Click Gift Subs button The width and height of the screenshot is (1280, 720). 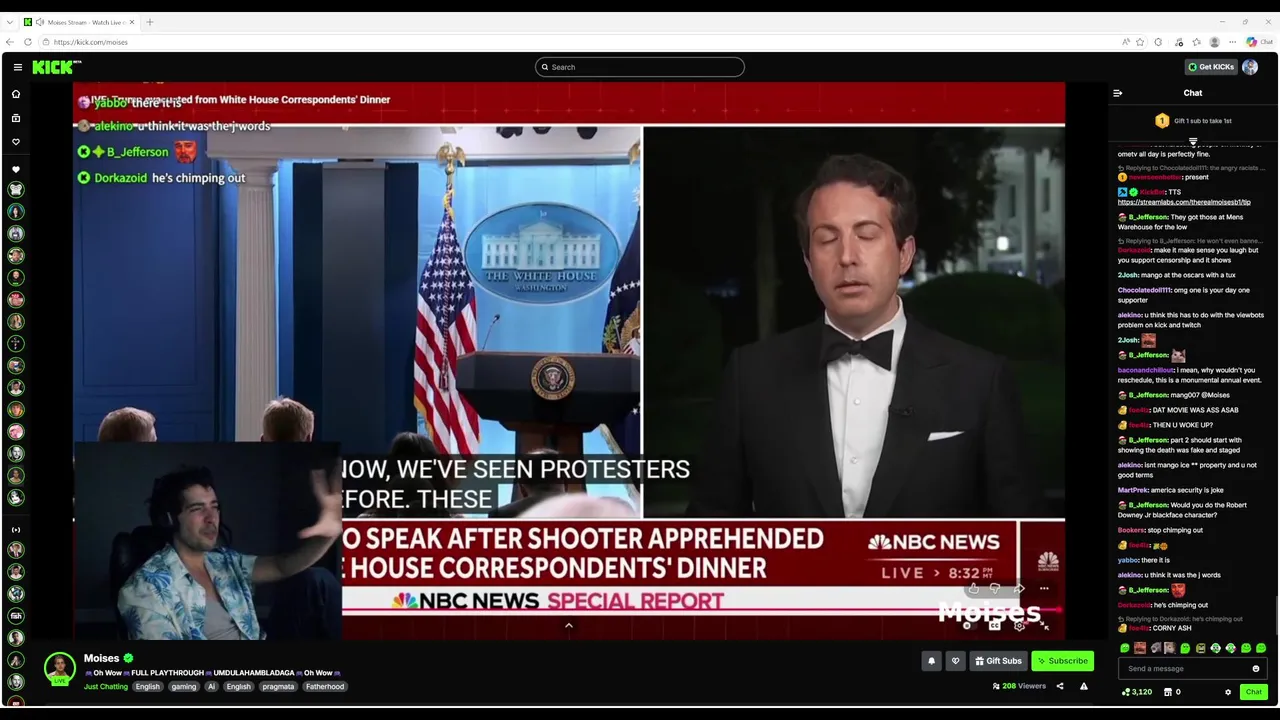(x=998, y=661)
